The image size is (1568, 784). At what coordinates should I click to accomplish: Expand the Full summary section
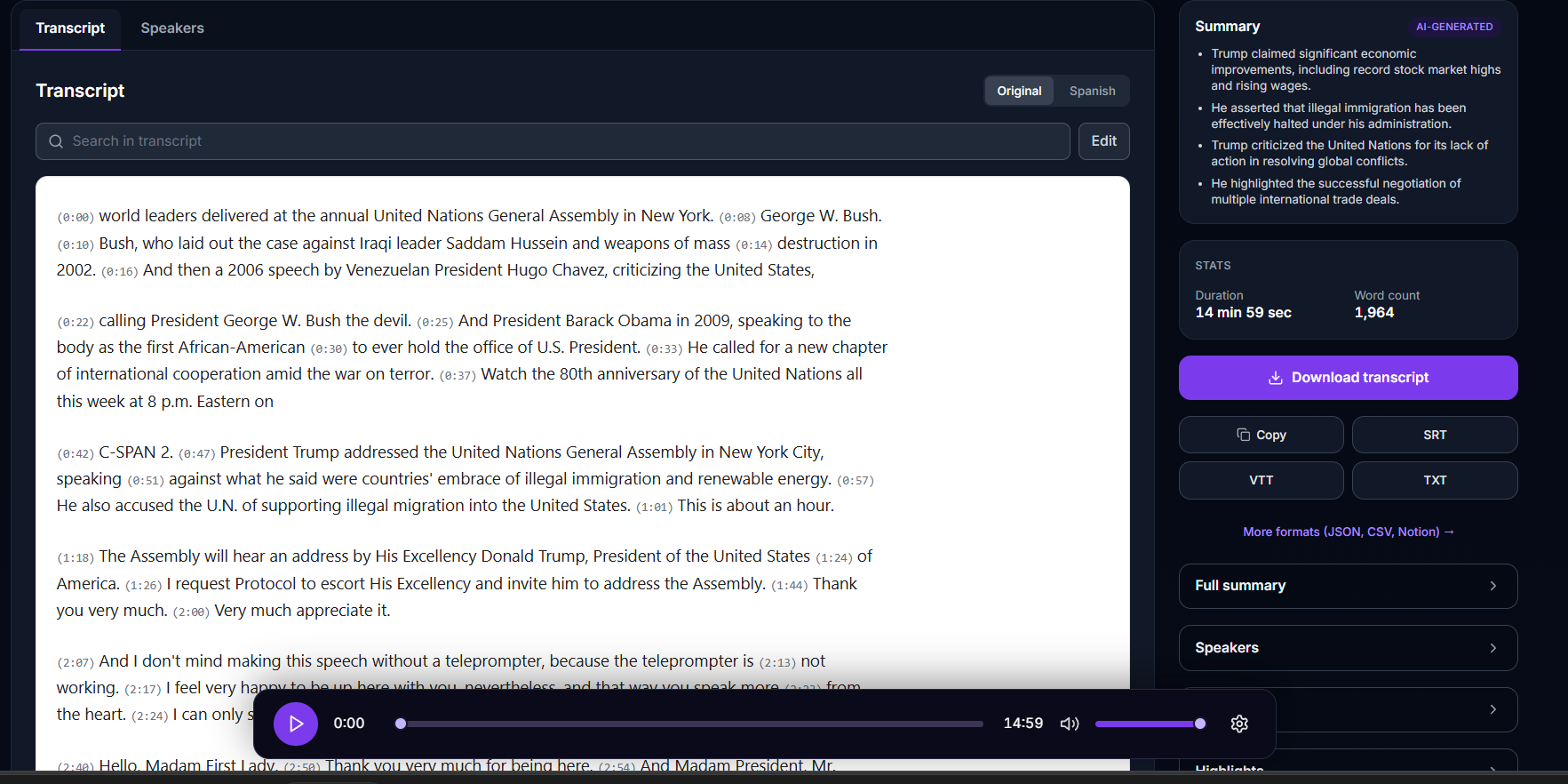(1348, 586)
